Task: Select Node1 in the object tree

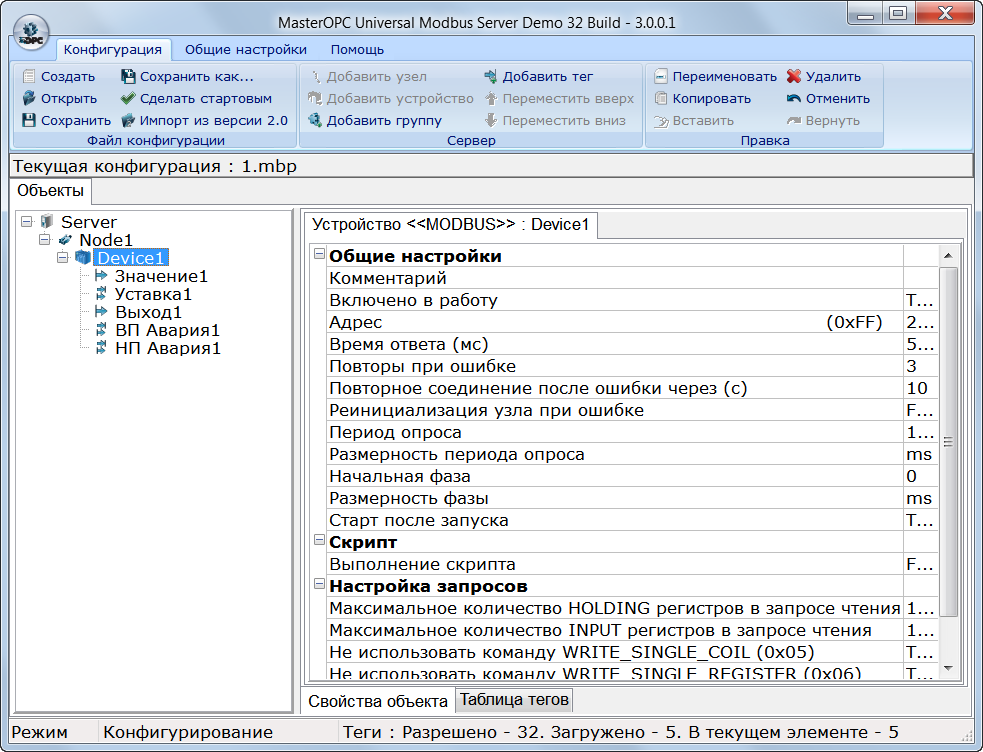Action: [x=106, y=239]
